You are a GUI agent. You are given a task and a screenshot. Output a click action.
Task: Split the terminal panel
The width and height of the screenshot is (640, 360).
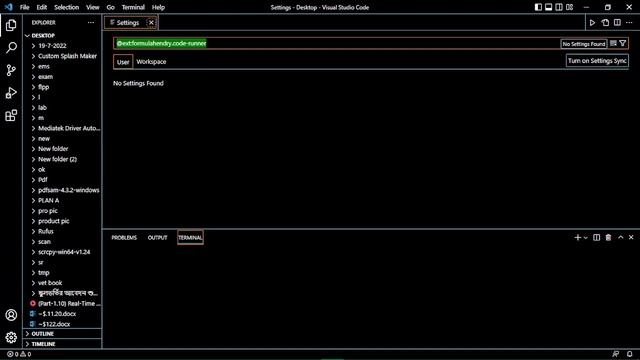point(596,238)
